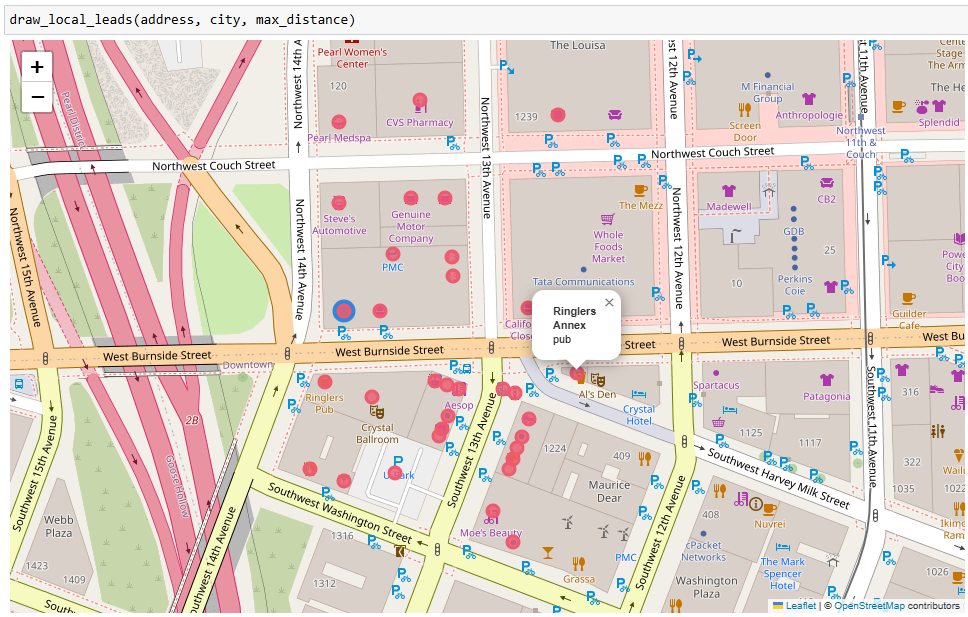Image resolution: width=968 pixels, height=617 pixels.
Task: Click the GDB label
Action: click(794, 232)
